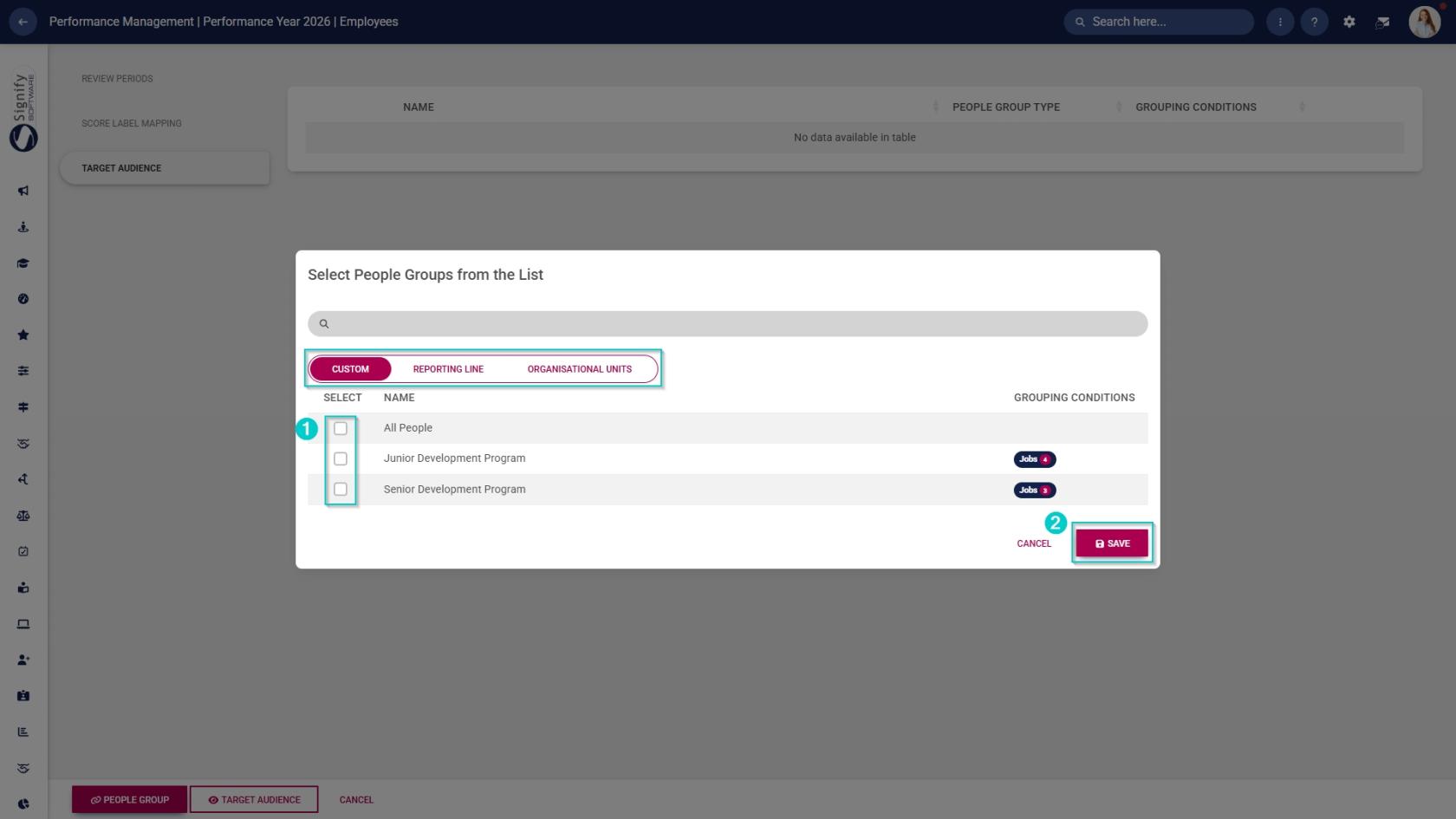Screen dimensions: 1456x819
Task: Focus the top Search here box
Action: (1159, 22)
